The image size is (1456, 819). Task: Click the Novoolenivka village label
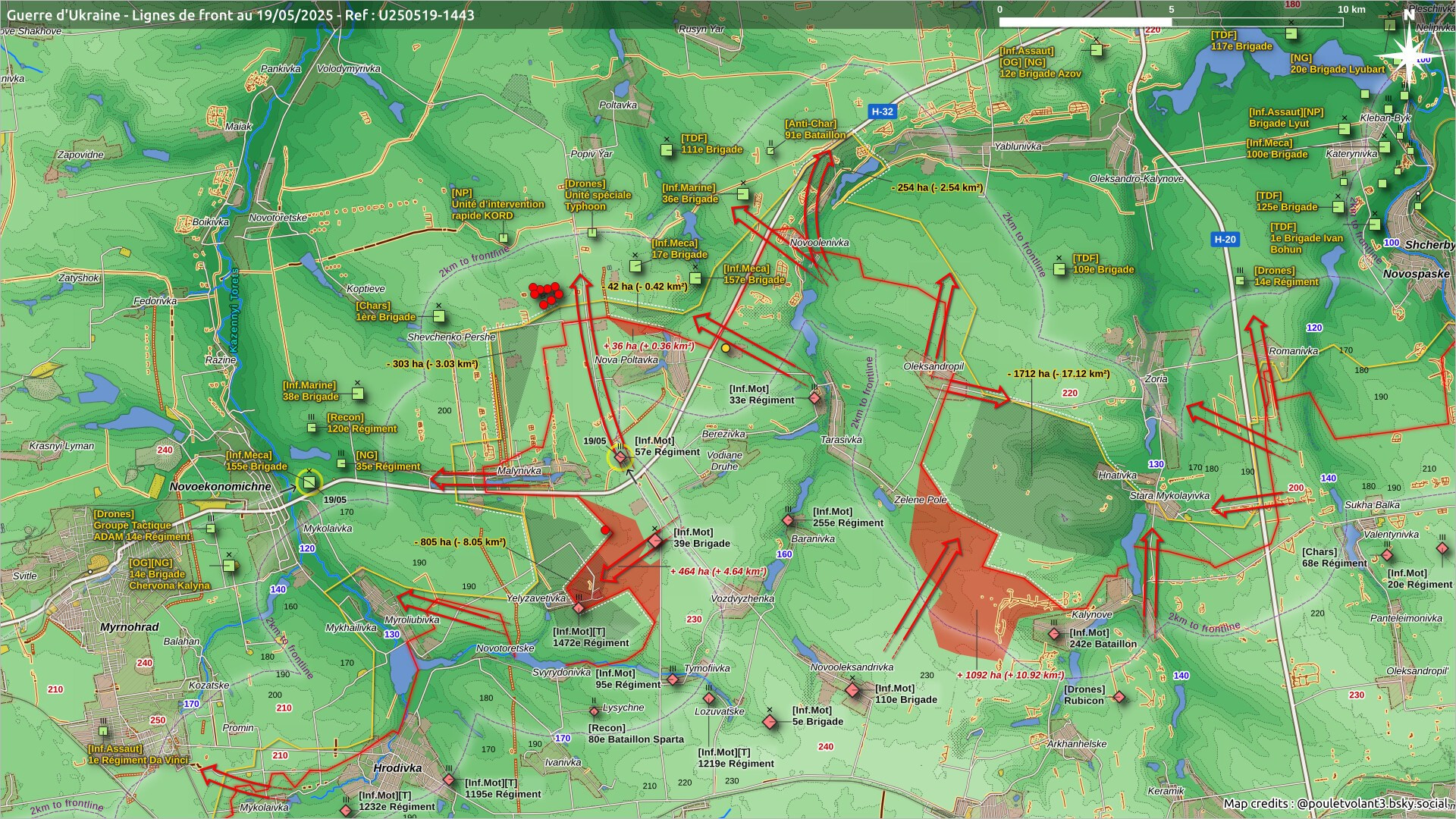coord(820,243)
